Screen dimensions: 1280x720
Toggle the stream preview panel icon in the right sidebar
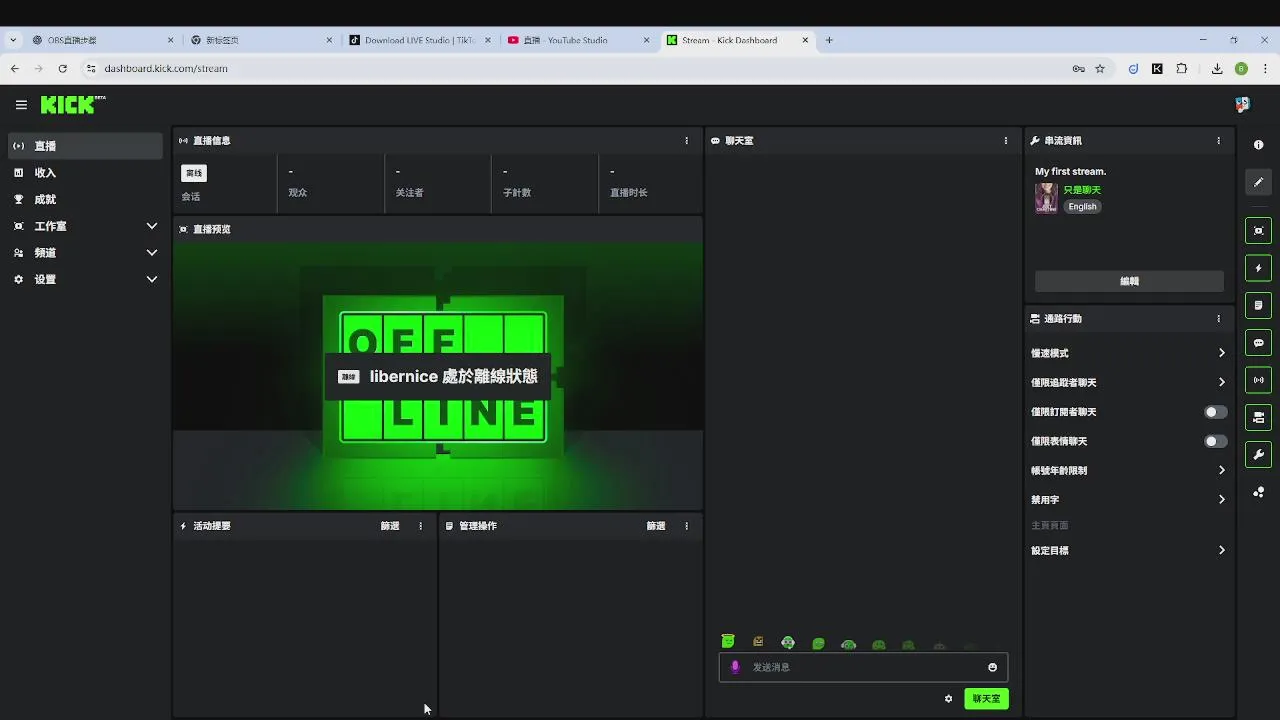[x=1258, y=231]
